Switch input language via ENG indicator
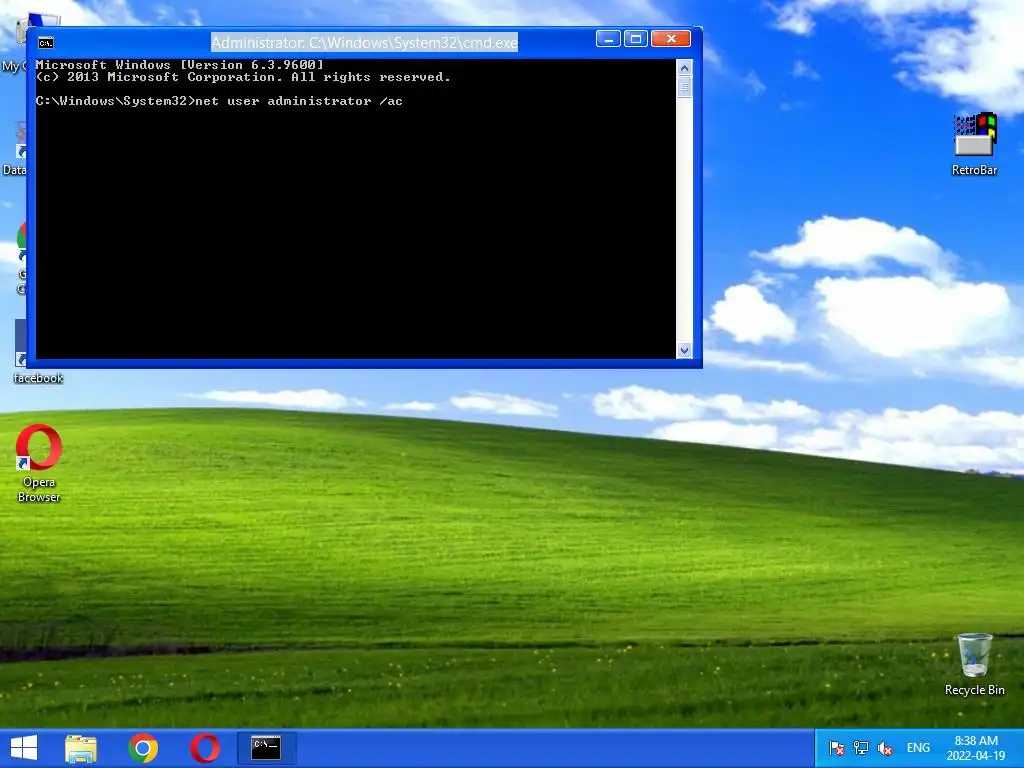The width and height of the screenshot is (1024, 768). point(918,748)
